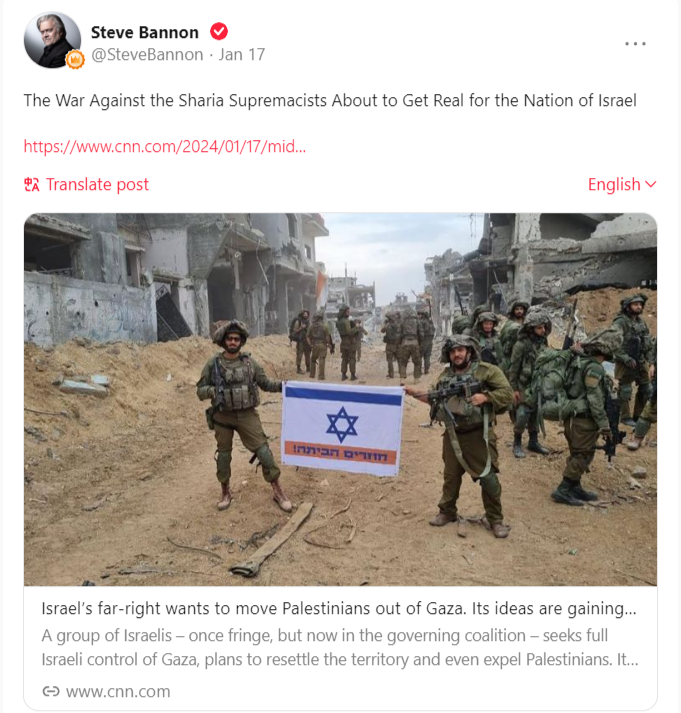Image resolution: width=681 pixels, height=713 pixels.
Task: Click the Jan 17 post date
Action: (x=242, y=55)
